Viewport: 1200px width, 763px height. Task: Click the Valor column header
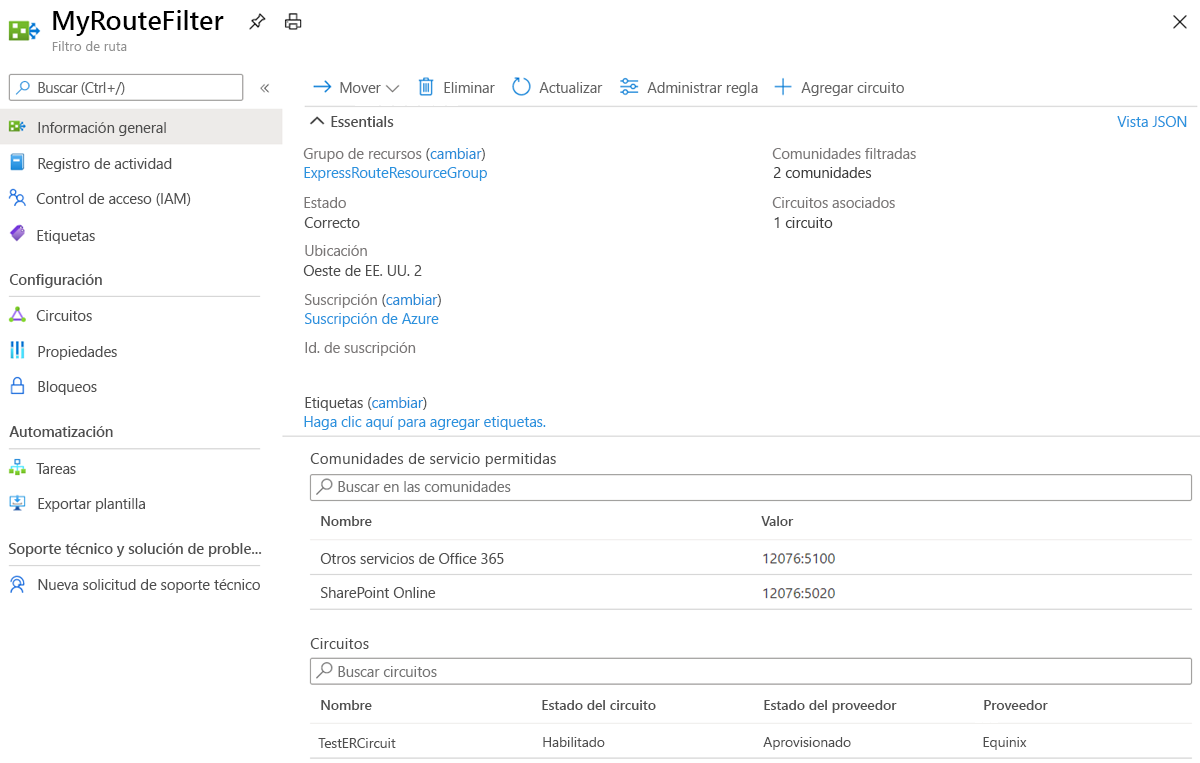pos(777,521)
